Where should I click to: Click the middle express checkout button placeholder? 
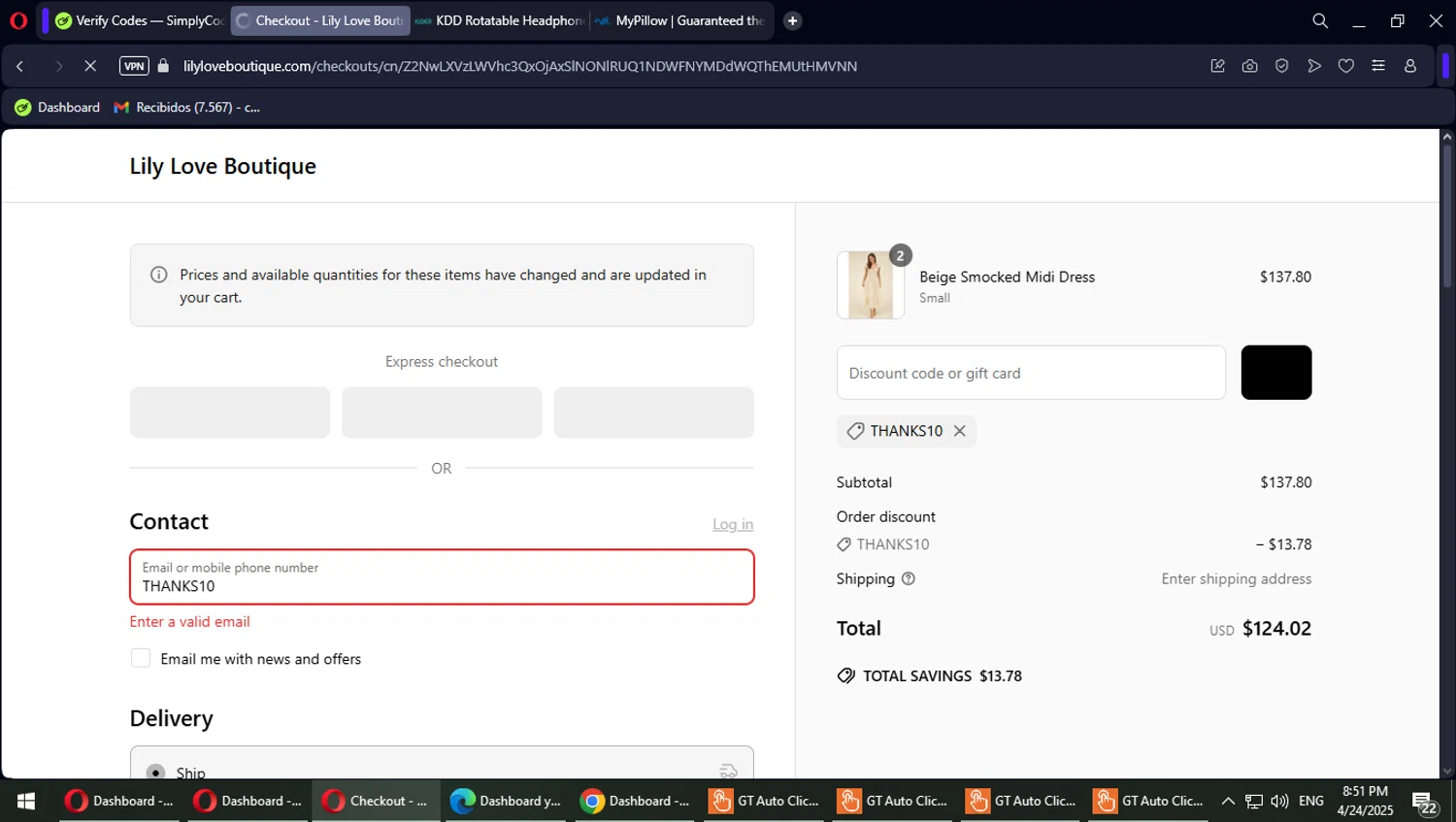point(442,412)
